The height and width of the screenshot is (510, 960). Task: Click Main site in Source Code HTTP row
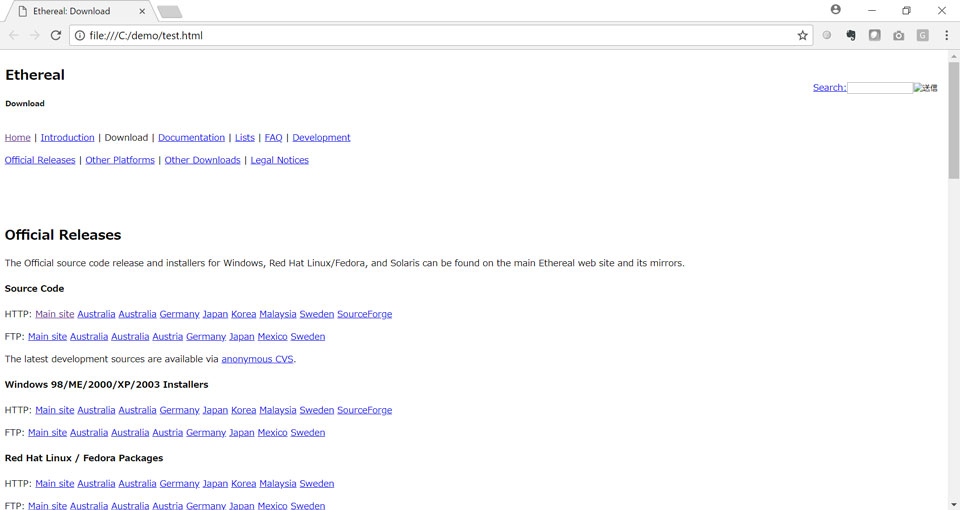pos(54,314)
